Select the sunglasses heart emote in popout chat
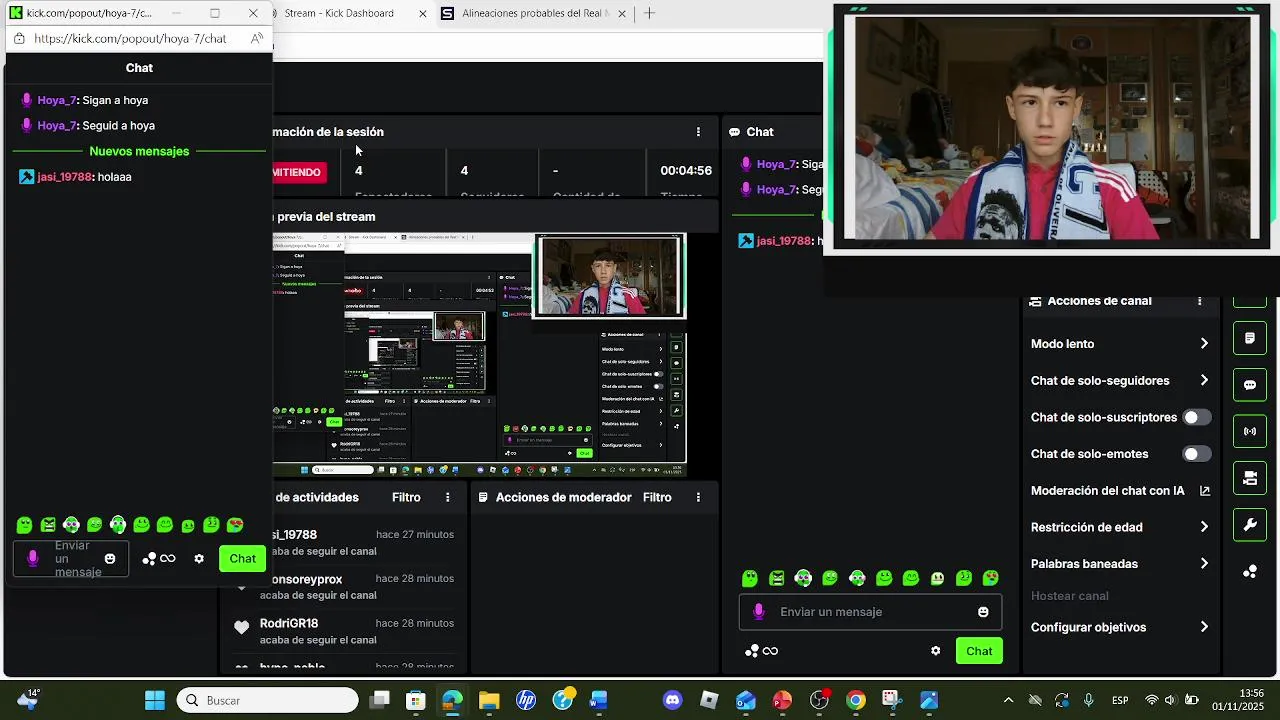1280x720 pixels. coord(235,525)
